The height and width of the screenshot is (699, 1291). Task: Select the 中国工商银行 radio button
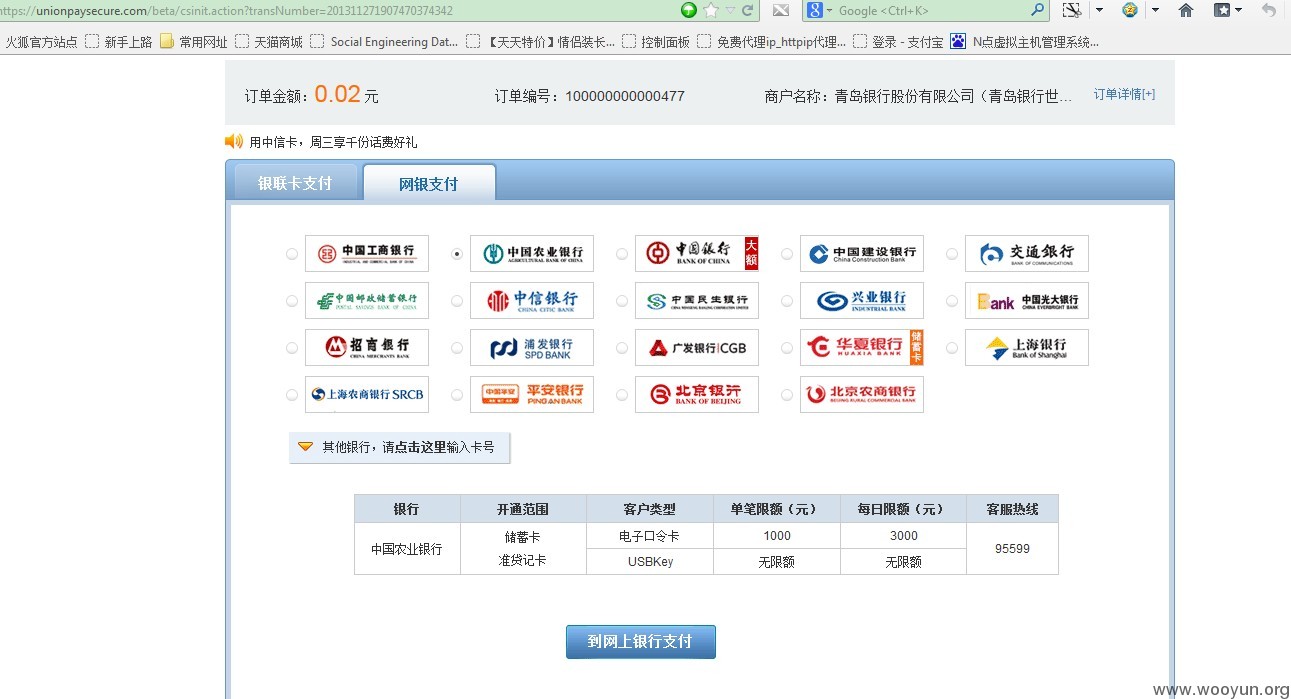click(x=292, y=254)
